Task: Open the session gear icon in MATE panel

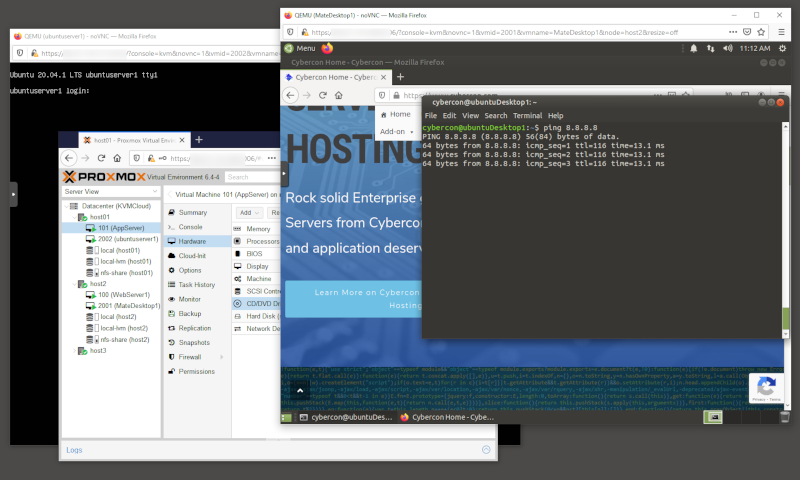Action: (x=782, y=48)
